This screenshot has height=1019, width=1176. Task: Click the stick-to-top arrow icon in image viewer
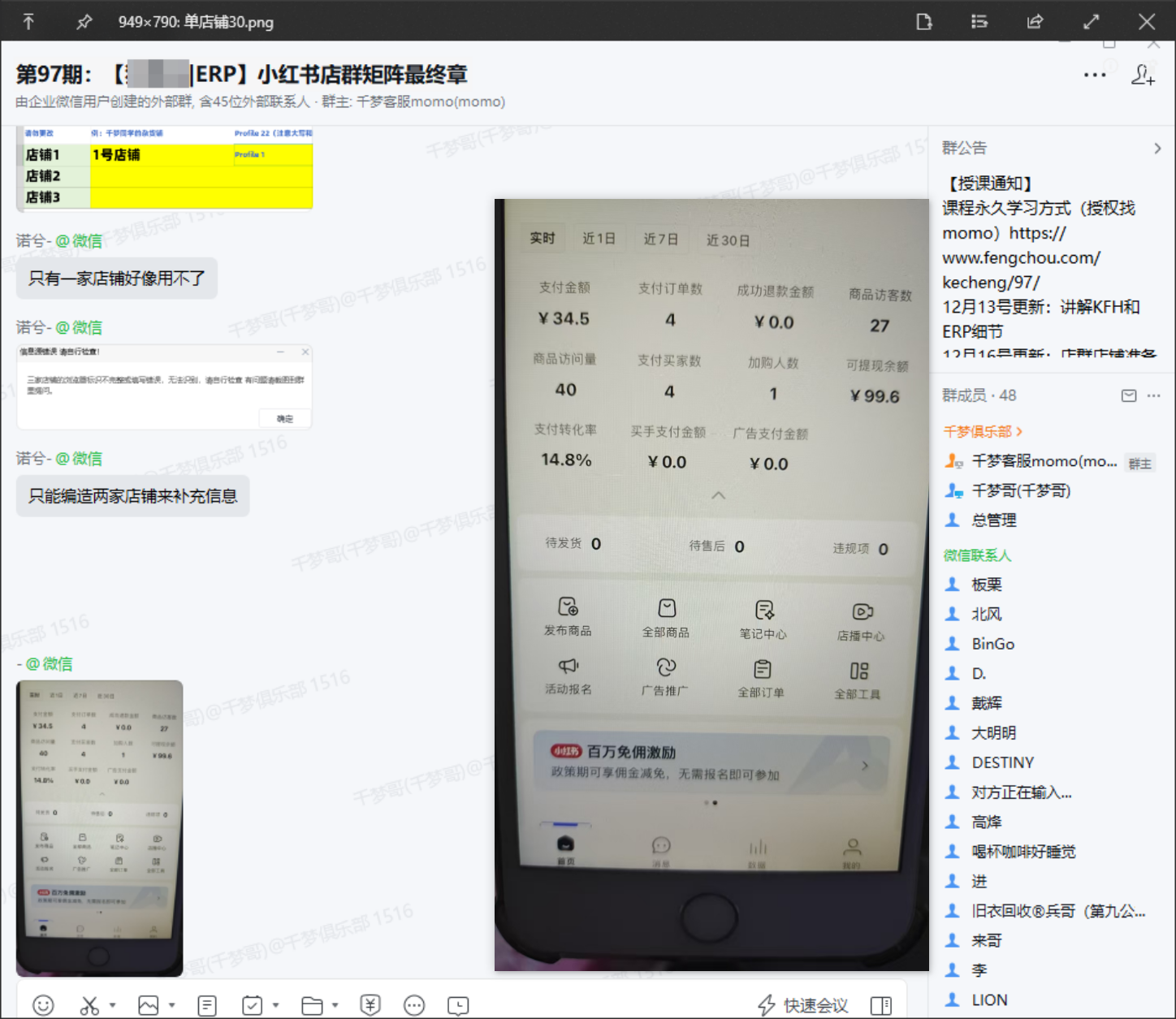28,22
